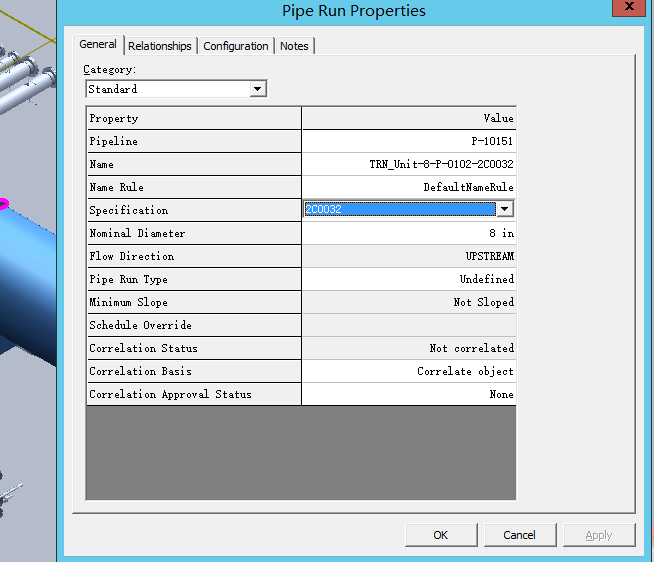Select the Correlation Status value Not correlated
654x562 pixels.
pyautogui.click(x=409, y=348)
